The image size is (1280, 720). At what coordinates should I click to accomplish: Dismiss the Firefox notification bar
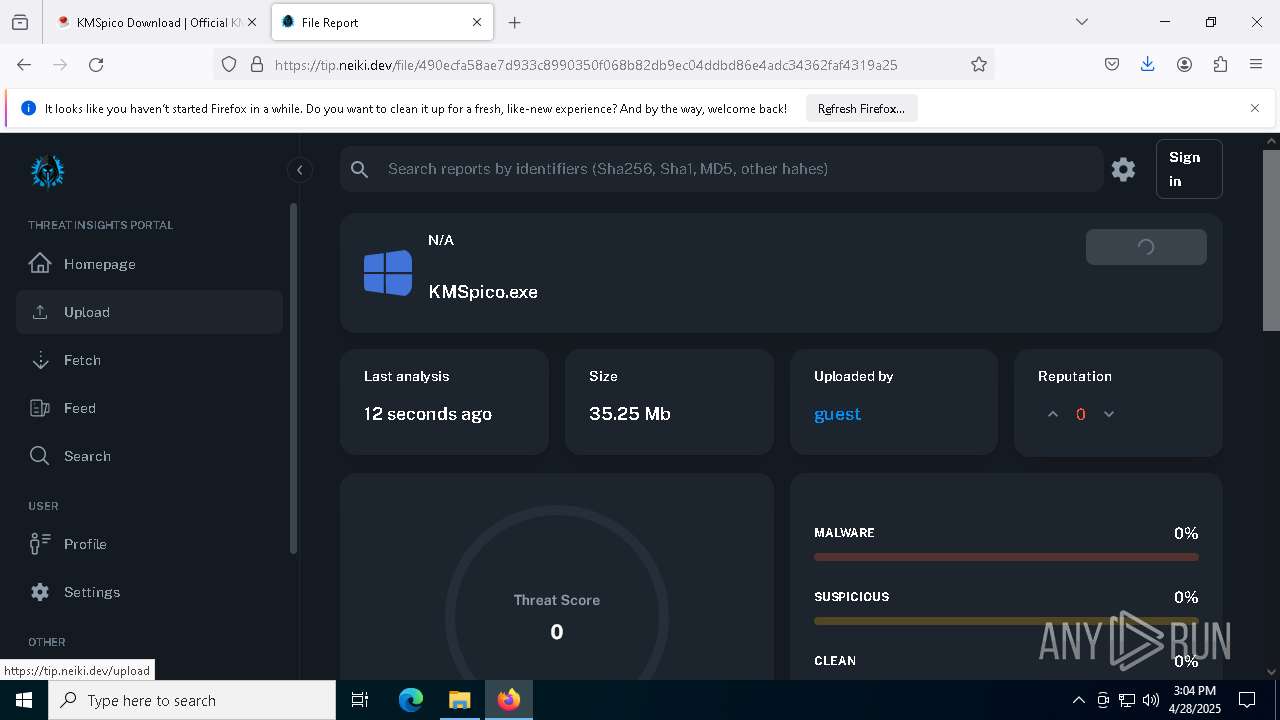coord(1255,108)
